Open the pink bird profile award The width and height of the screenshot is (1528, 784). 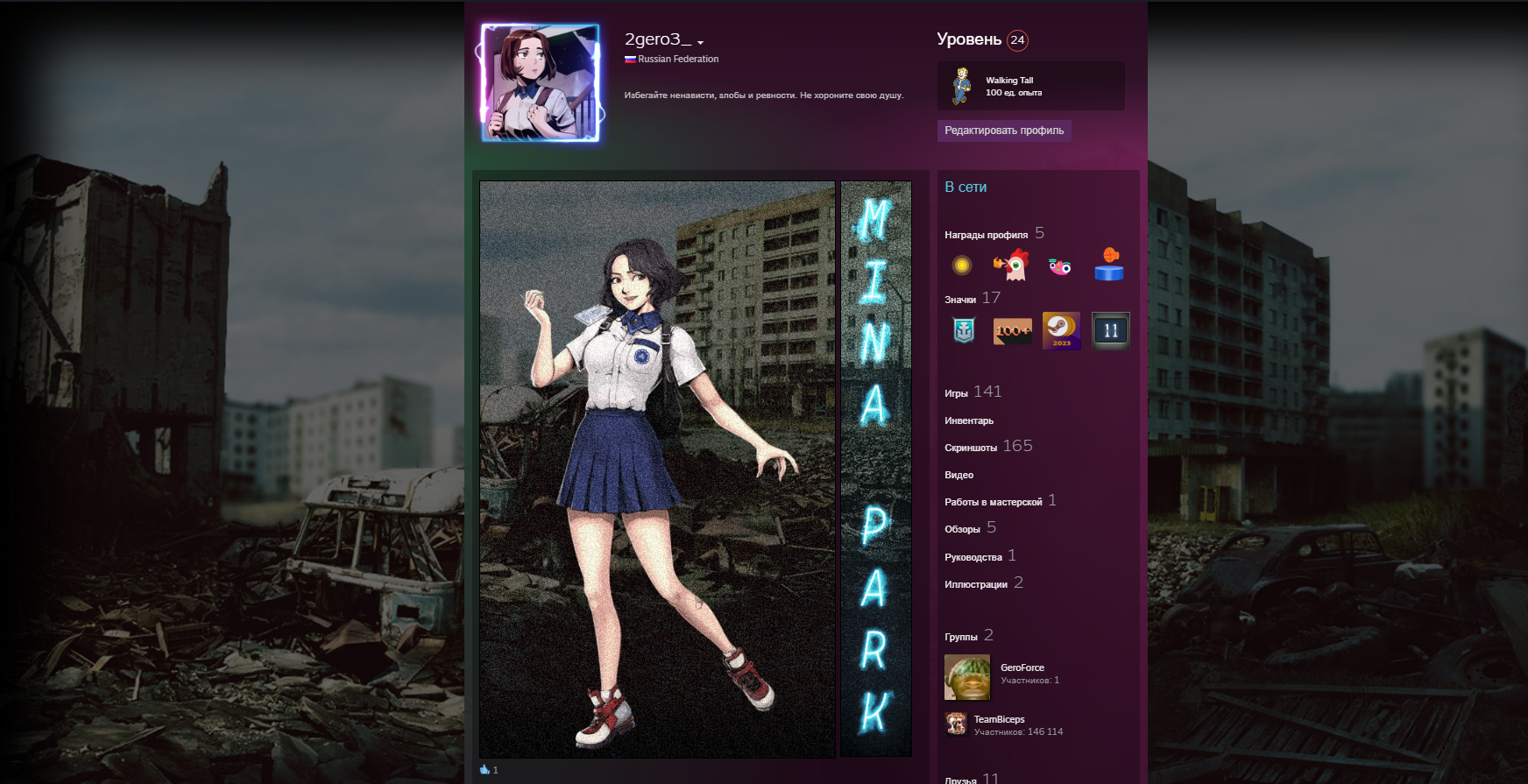pos(1060,266)
